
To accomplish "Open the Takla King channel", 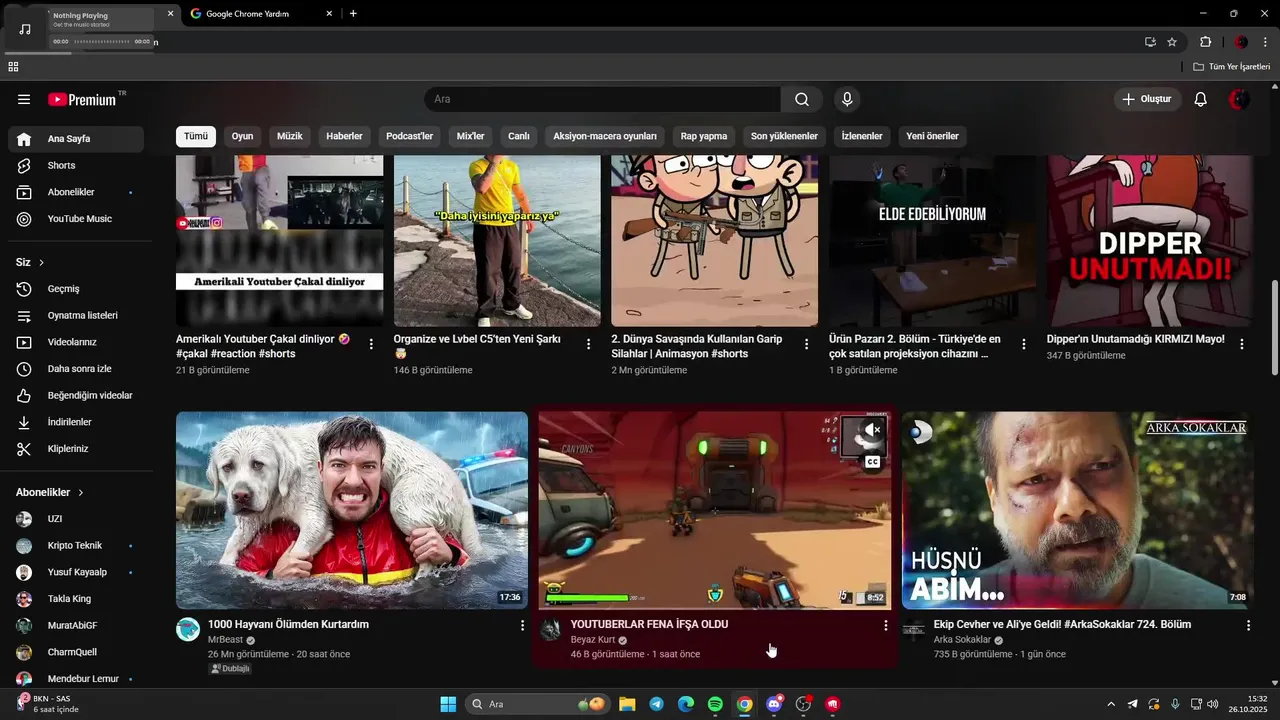I will pos(76,599).
